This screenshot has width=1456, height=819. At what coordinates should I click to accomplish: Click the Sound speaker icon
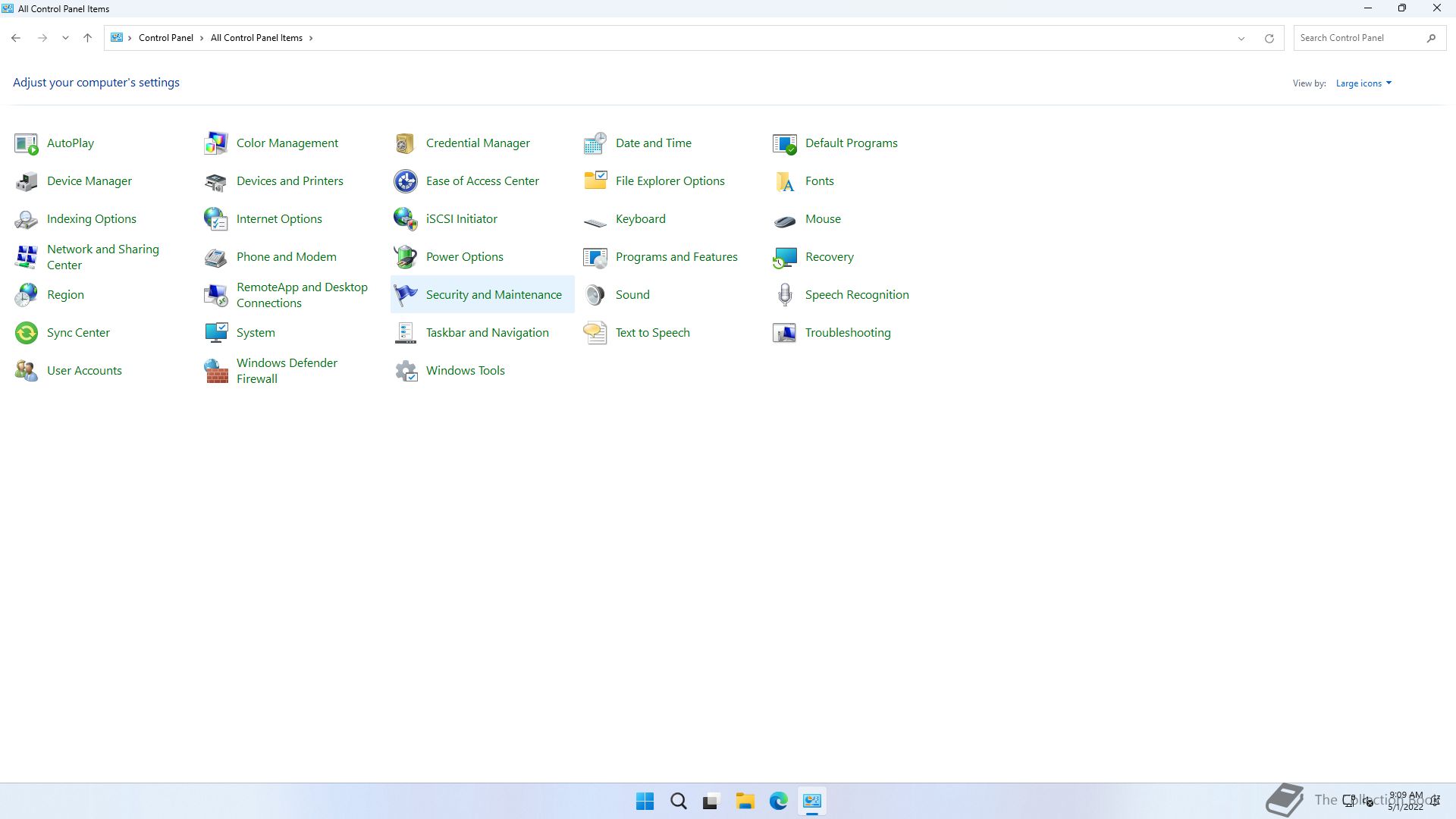(595, 295)
